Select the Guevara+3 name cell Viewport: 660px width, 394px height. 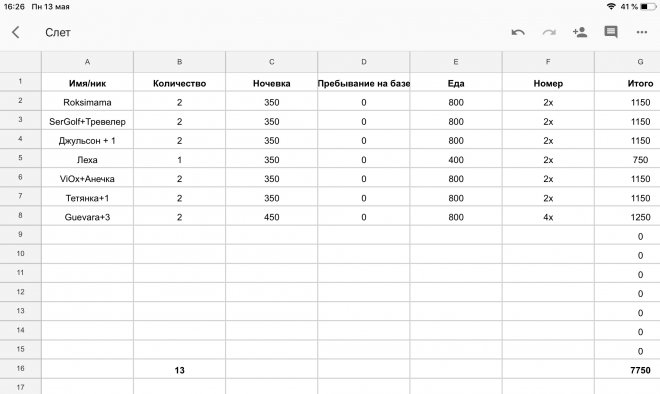(88, 217)
